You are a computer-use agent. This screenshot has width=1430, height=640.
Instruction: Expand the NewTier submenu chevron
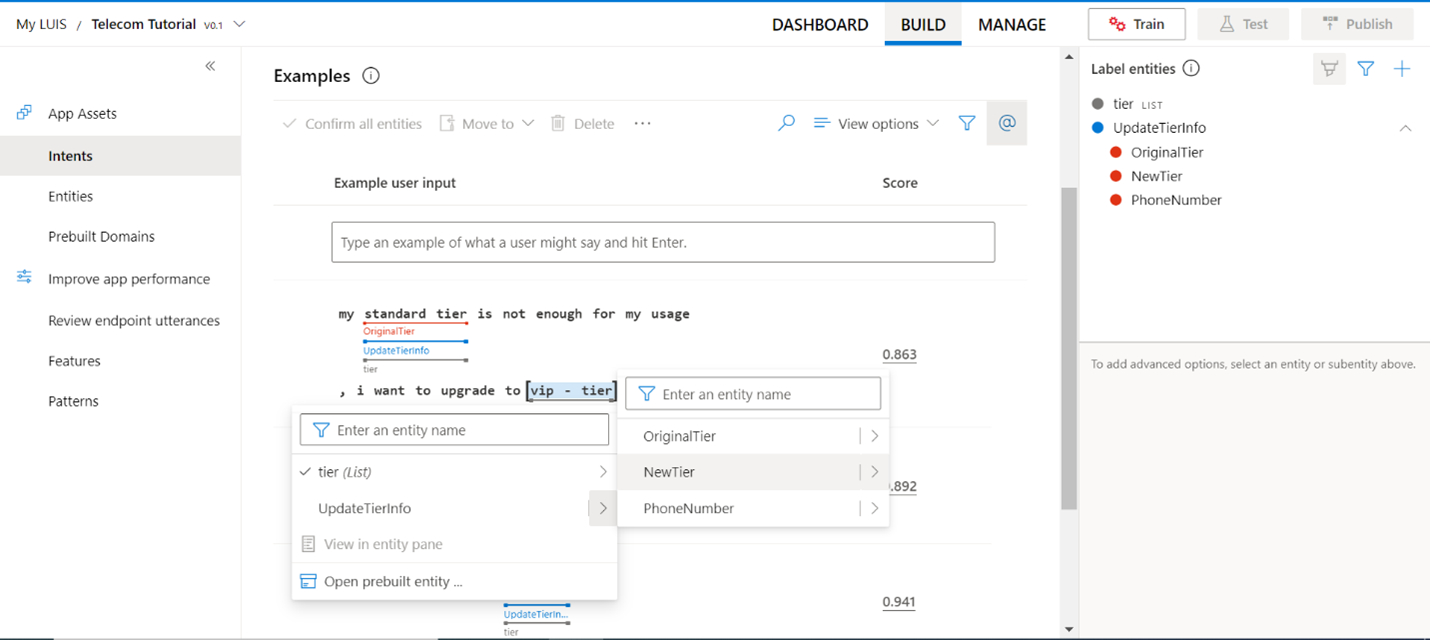[874, 472]
